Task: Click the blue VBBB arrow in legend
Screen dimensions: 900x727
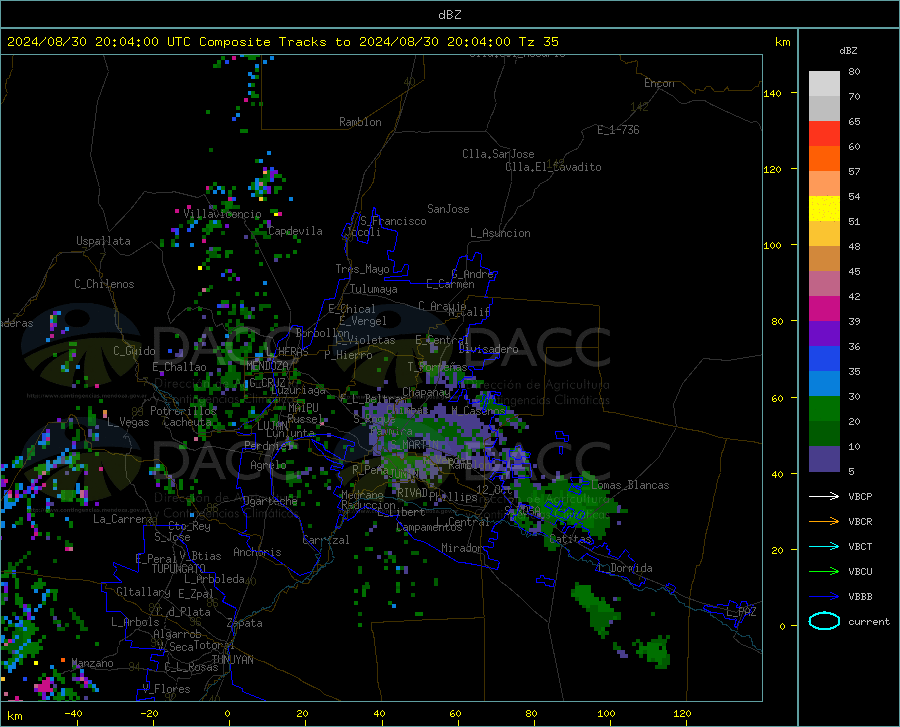Action: coord(824,597)
